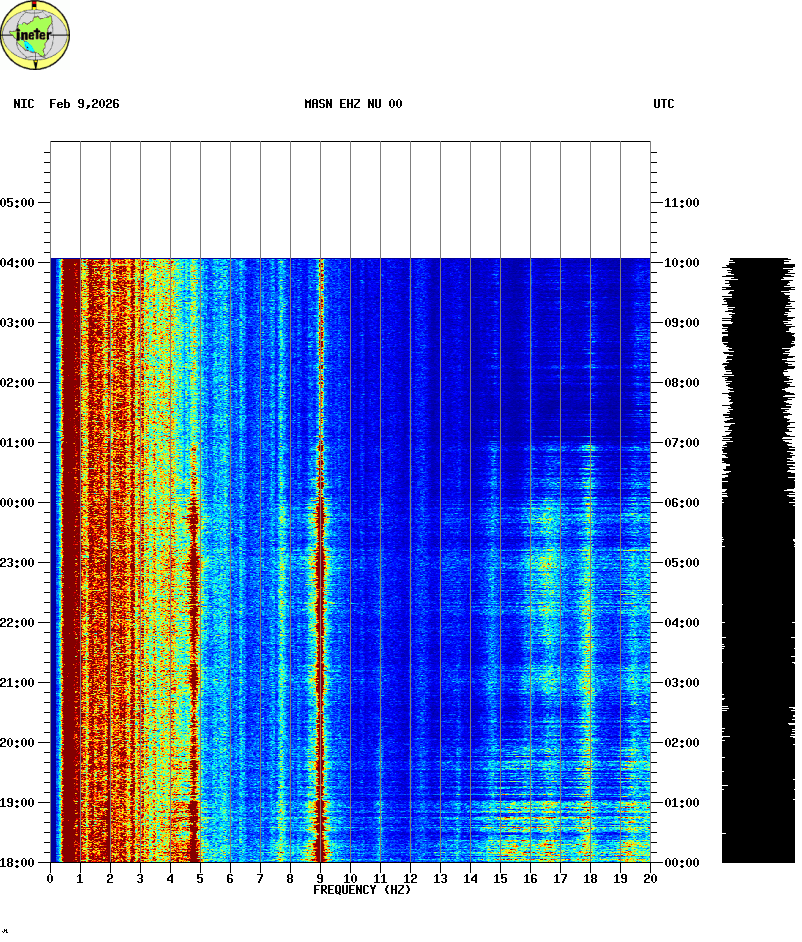Click the MASN EHZ NU 00 station label
Viewport: 802px width, 942px height.
pyautogui.click(x=353, y=104)
